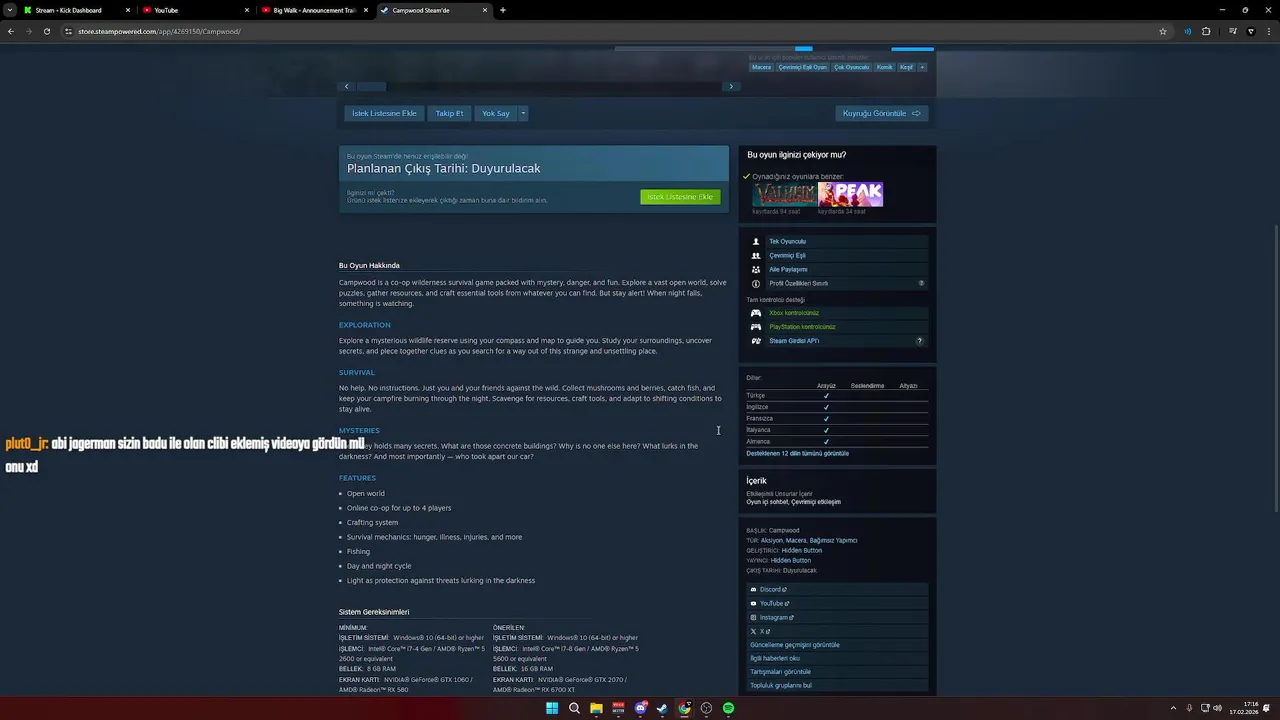Open help for Steam Girdisi API'ı
This screenshot has width=1280, height=720.
(x=920, y=341)
